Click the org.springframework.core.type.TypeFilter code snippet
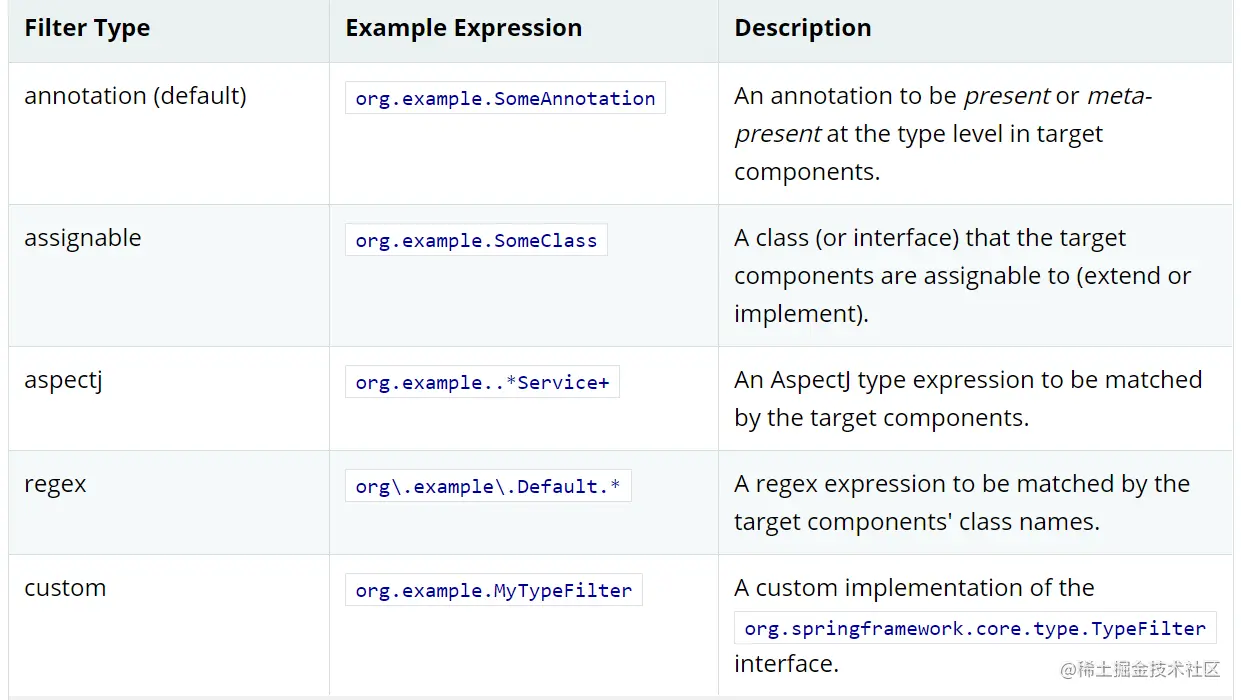 point(975,628)
